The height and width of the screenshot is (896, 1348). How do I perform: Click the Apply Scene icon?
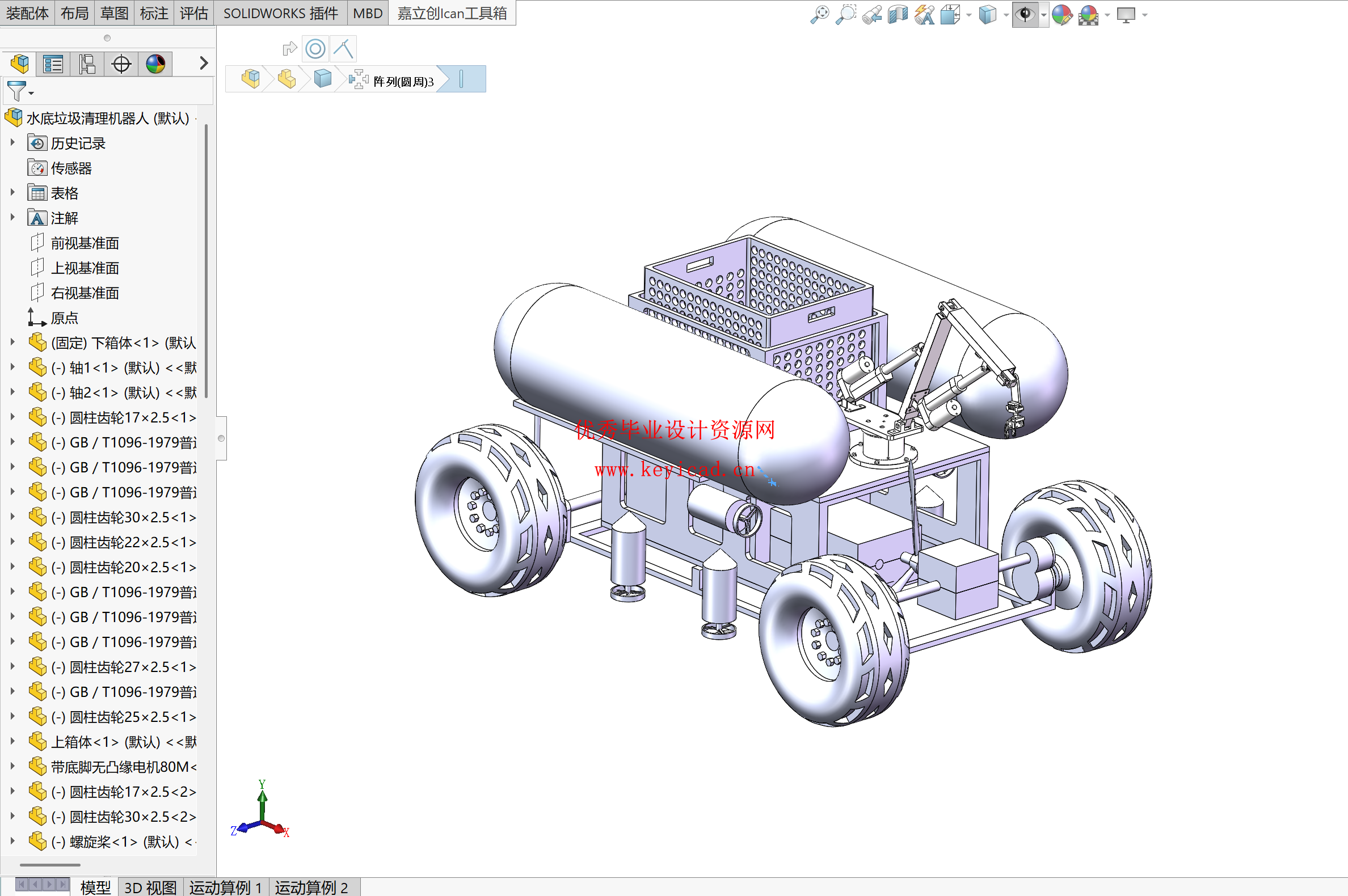pos(1089,14)
